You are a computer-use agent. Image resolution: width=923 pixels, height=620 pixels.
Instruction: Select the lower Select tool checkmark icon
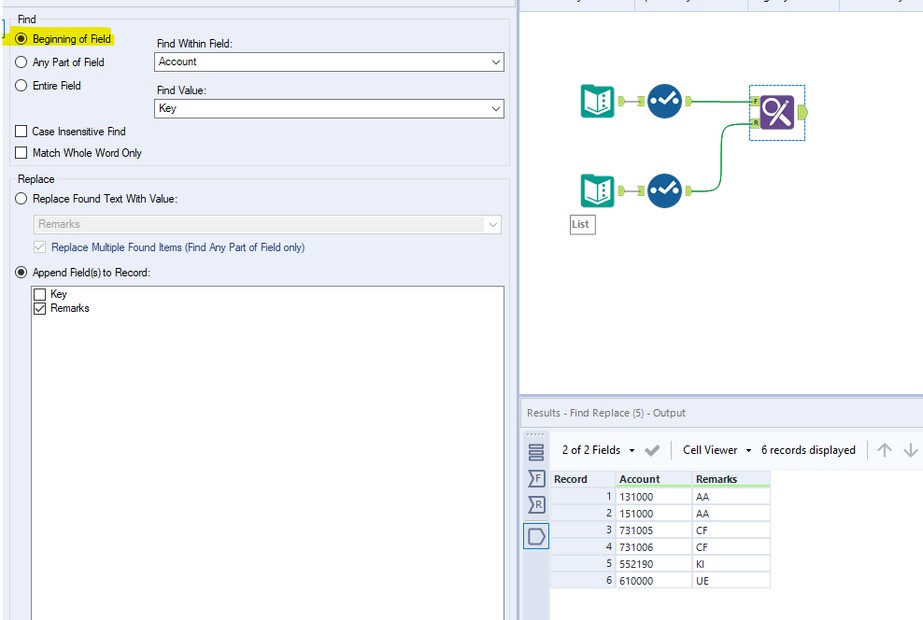pyautogui.click(x=665, y=191)
